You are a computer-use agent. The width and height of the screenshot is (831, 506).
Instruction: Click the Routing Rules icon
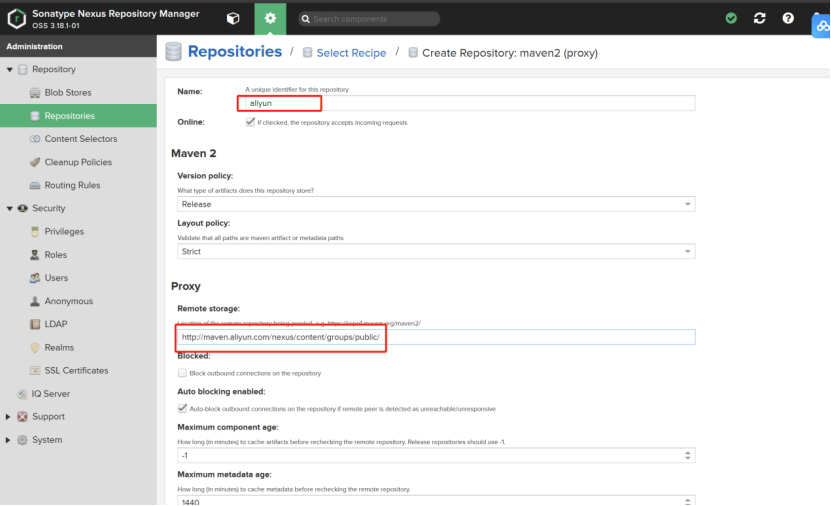point(35,185)
